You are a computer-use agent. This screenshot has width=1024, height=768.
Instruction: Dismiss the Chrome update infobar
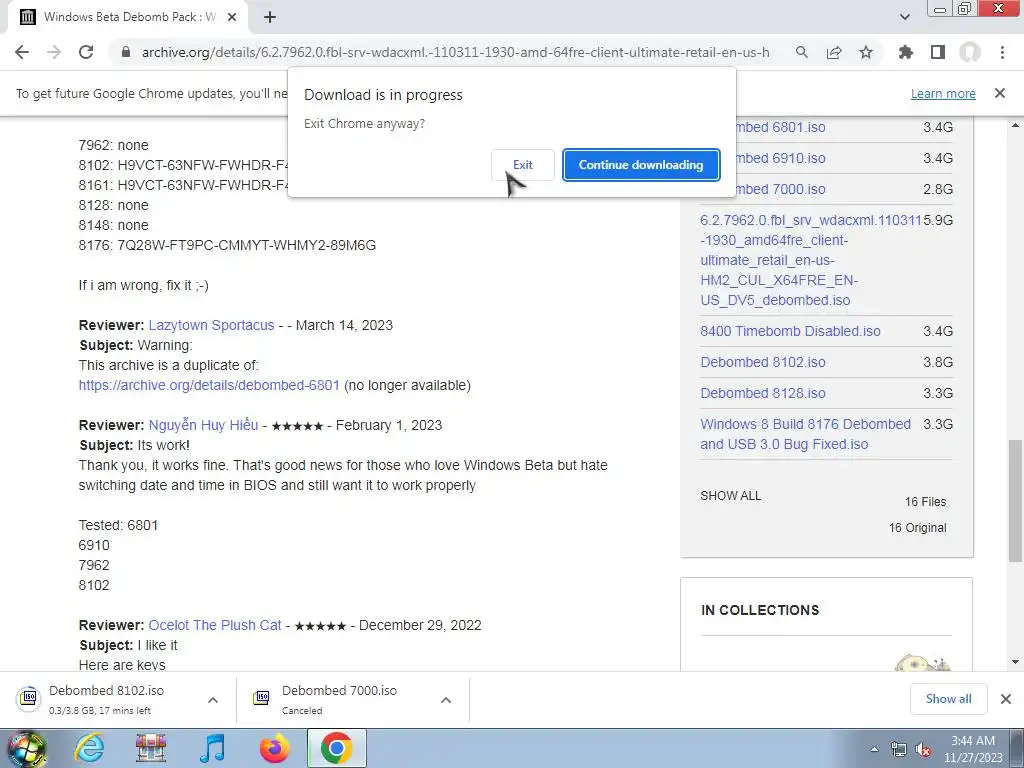pyautogui.click(x=1000, y=93)
